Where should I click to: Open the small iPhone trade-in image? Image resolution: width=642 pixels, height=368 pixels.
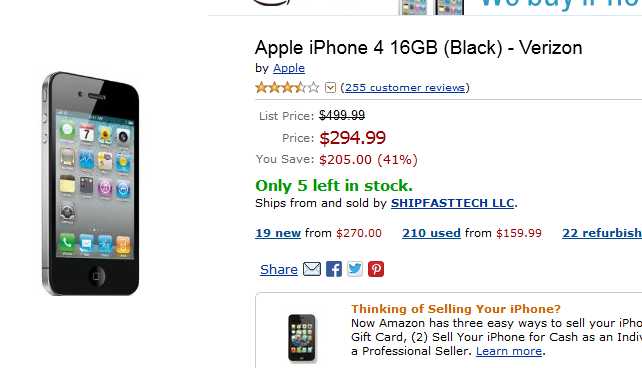302,338
